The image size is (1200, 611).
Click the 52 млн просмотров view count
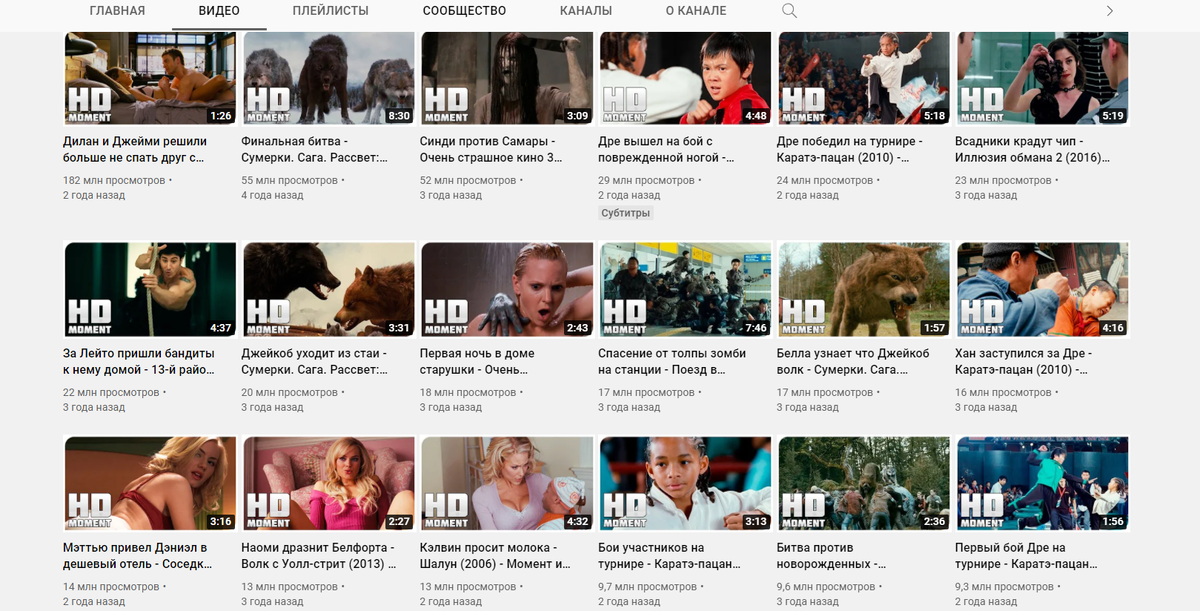point(468,180)
